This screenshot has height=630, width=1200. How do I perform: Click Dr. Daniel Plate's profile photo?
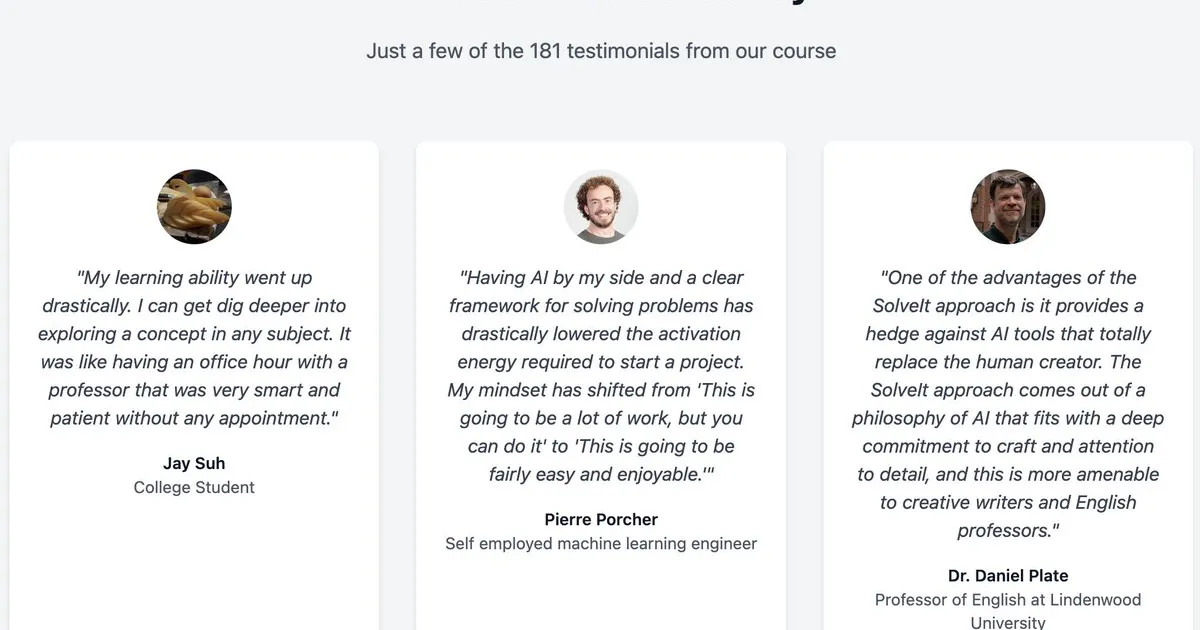1008,206
